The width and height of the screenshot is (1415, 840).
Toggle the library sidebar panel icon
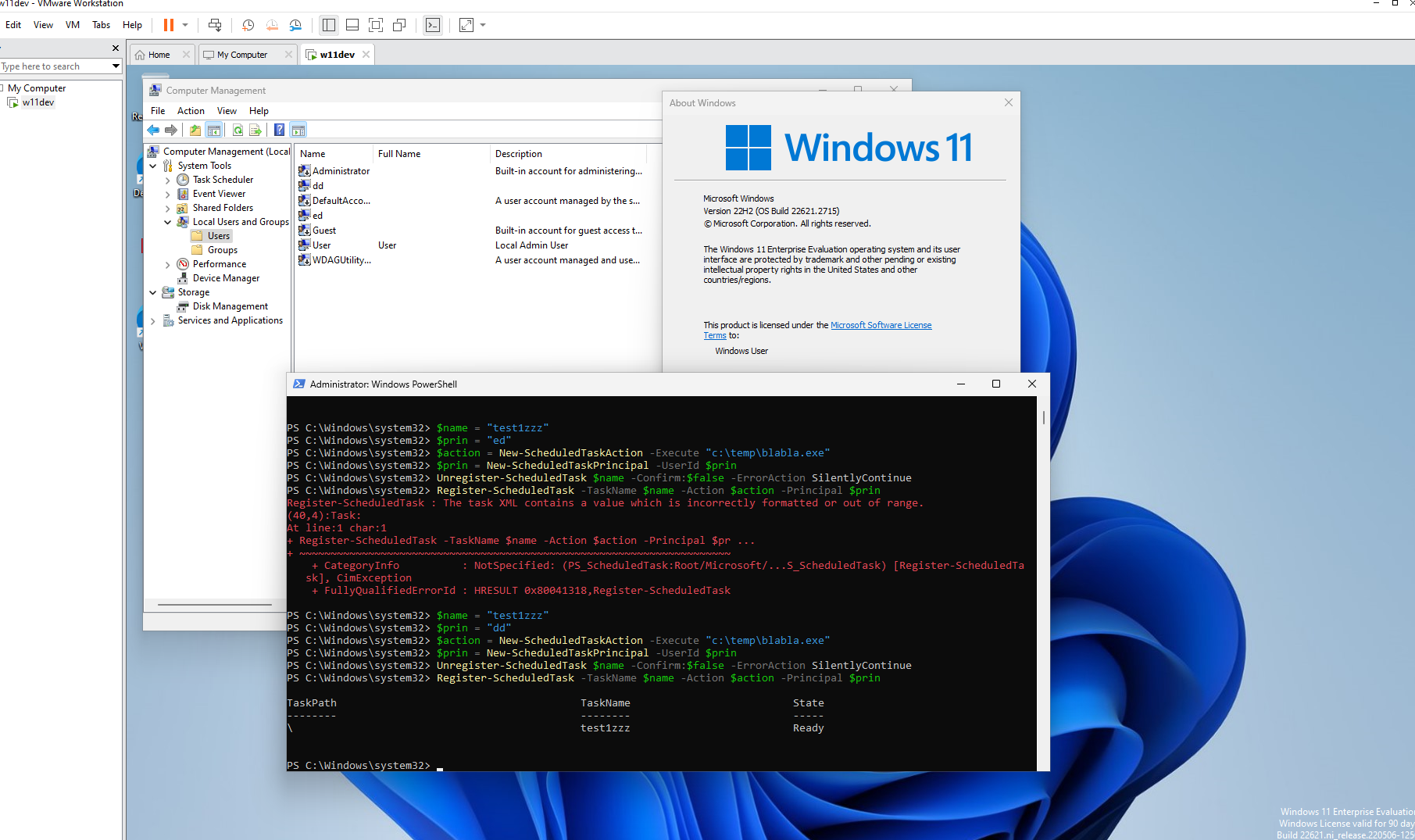(x=329, y=25)
